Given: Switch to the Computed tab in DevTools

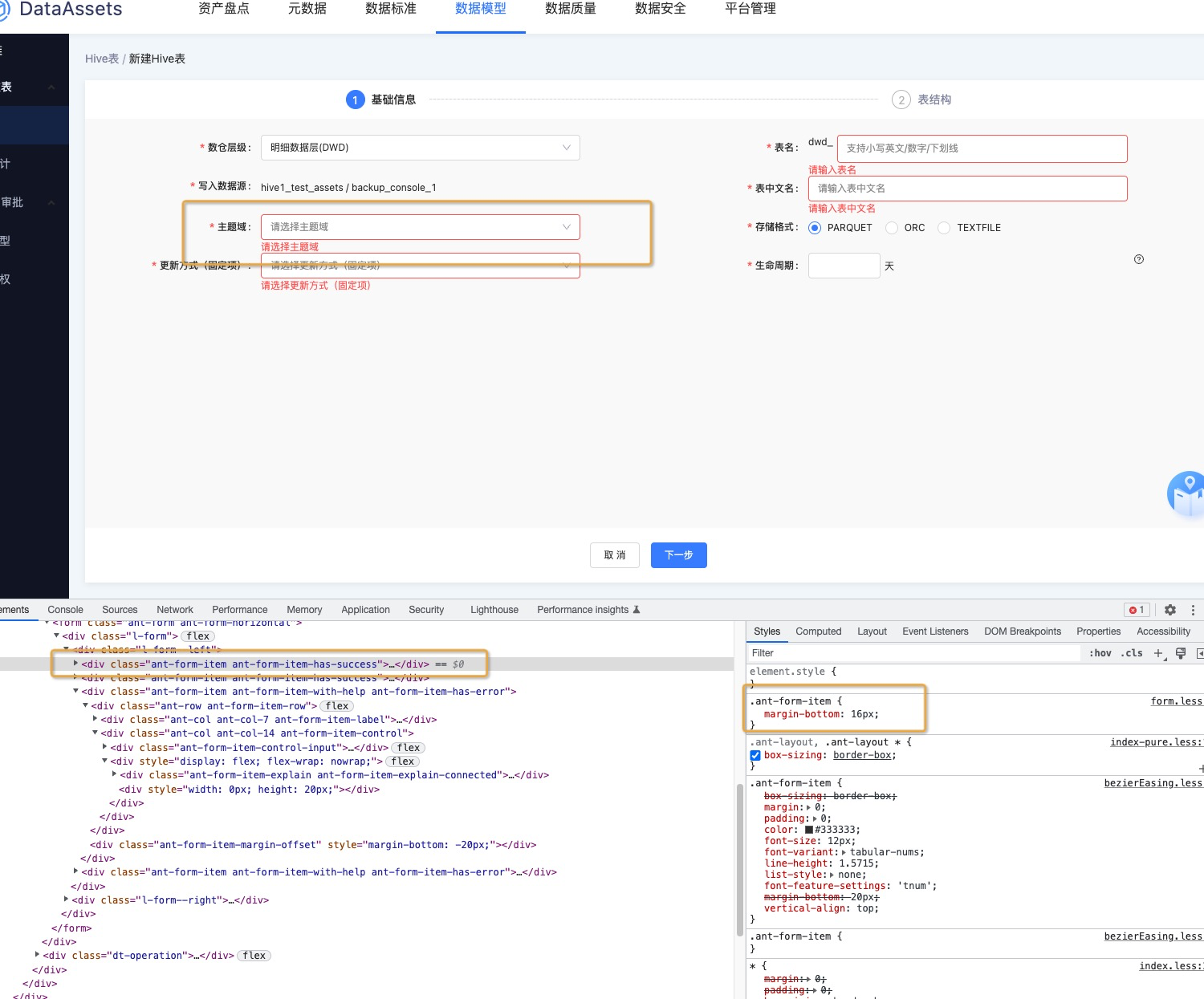Looking at the screenshot, I should pyautogui.click(x=818, y=631).
